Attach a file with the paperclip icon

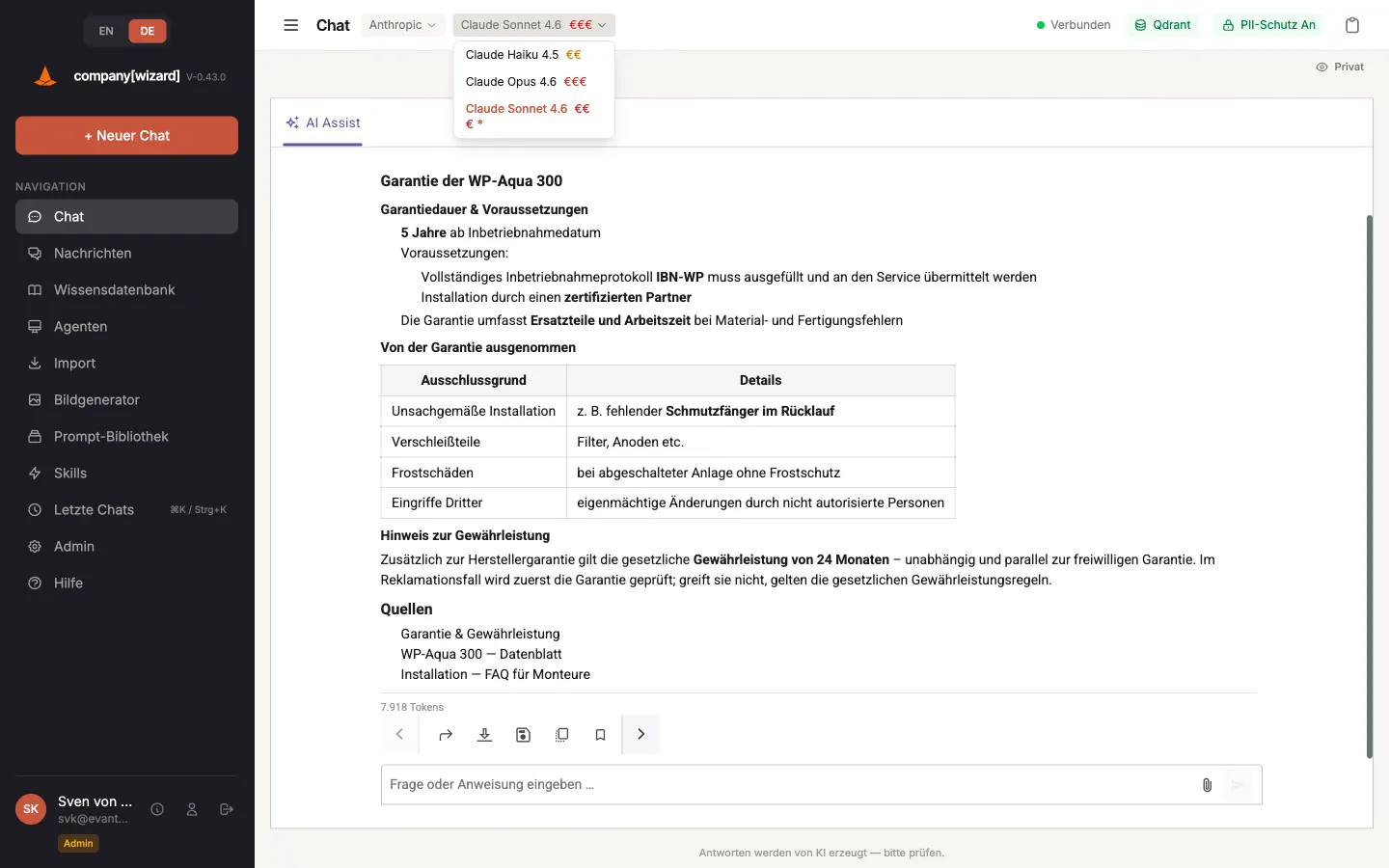tap(1207, 785)
